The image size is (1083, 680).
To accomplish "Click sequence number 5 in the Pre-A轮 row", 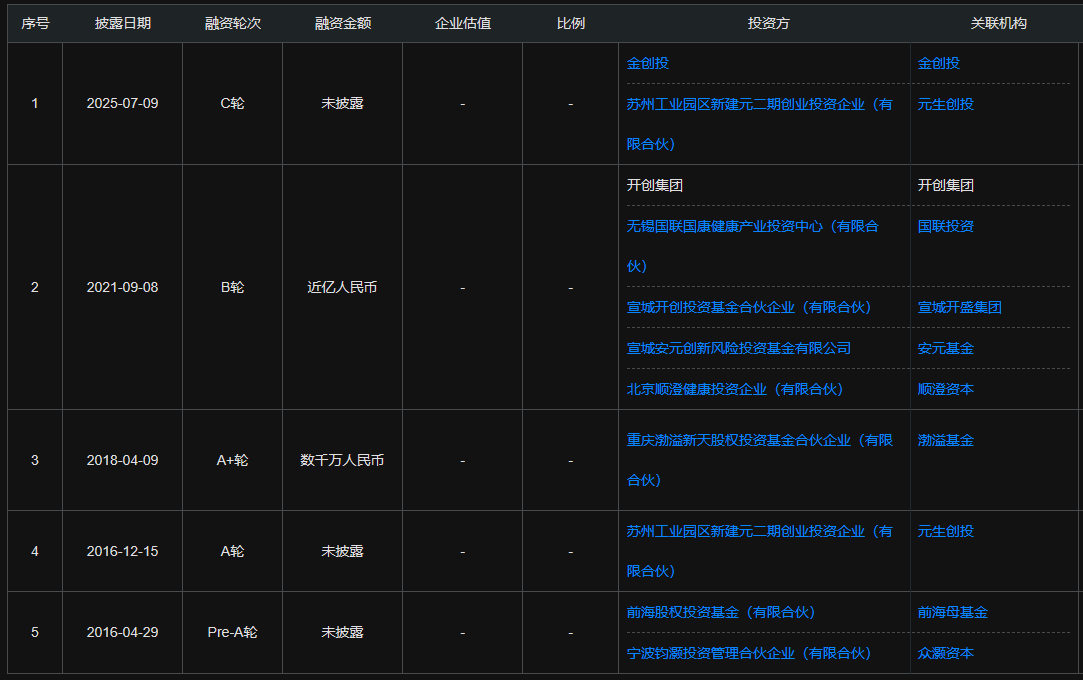I will click(35, 632).
